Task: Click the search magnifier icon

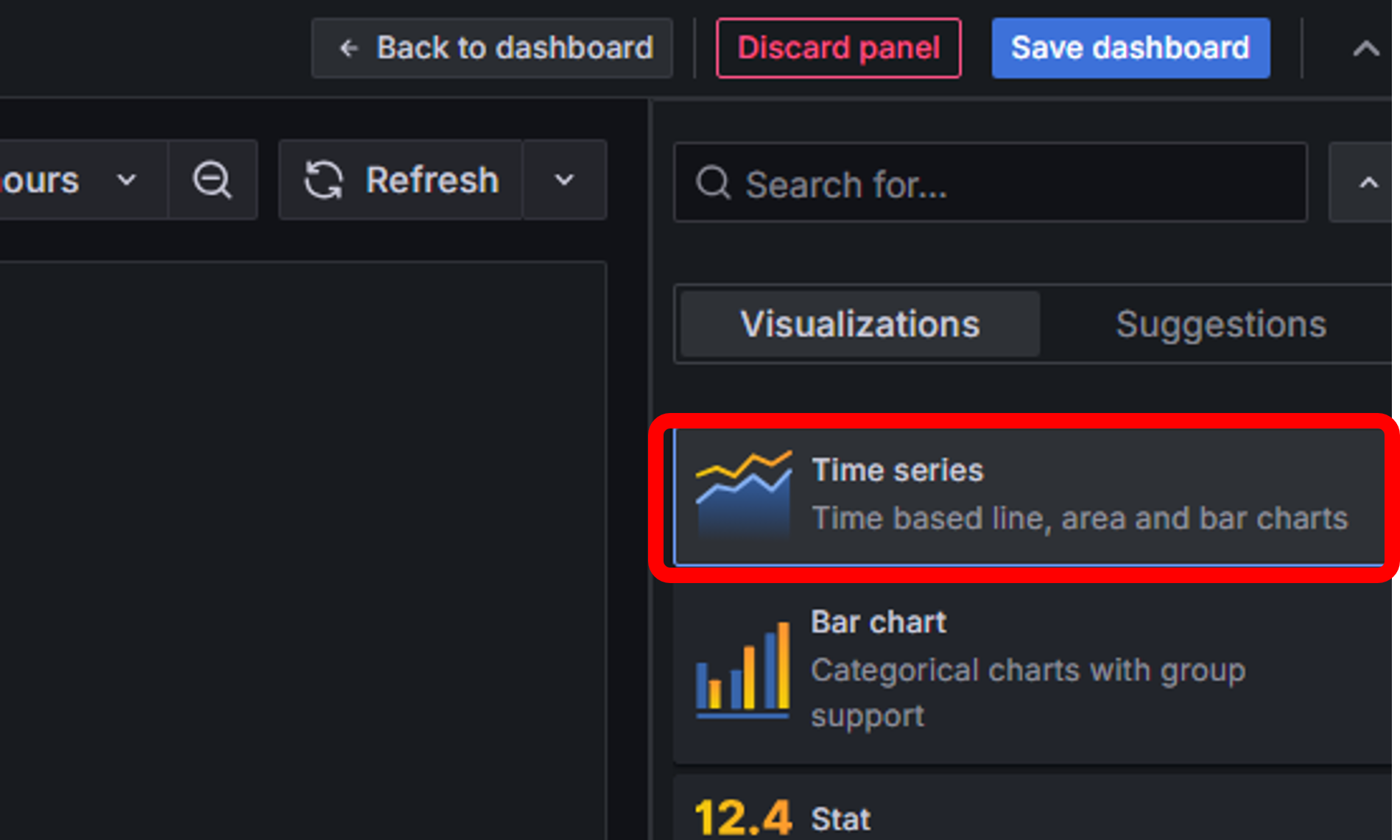Action: tap(713, 183)
